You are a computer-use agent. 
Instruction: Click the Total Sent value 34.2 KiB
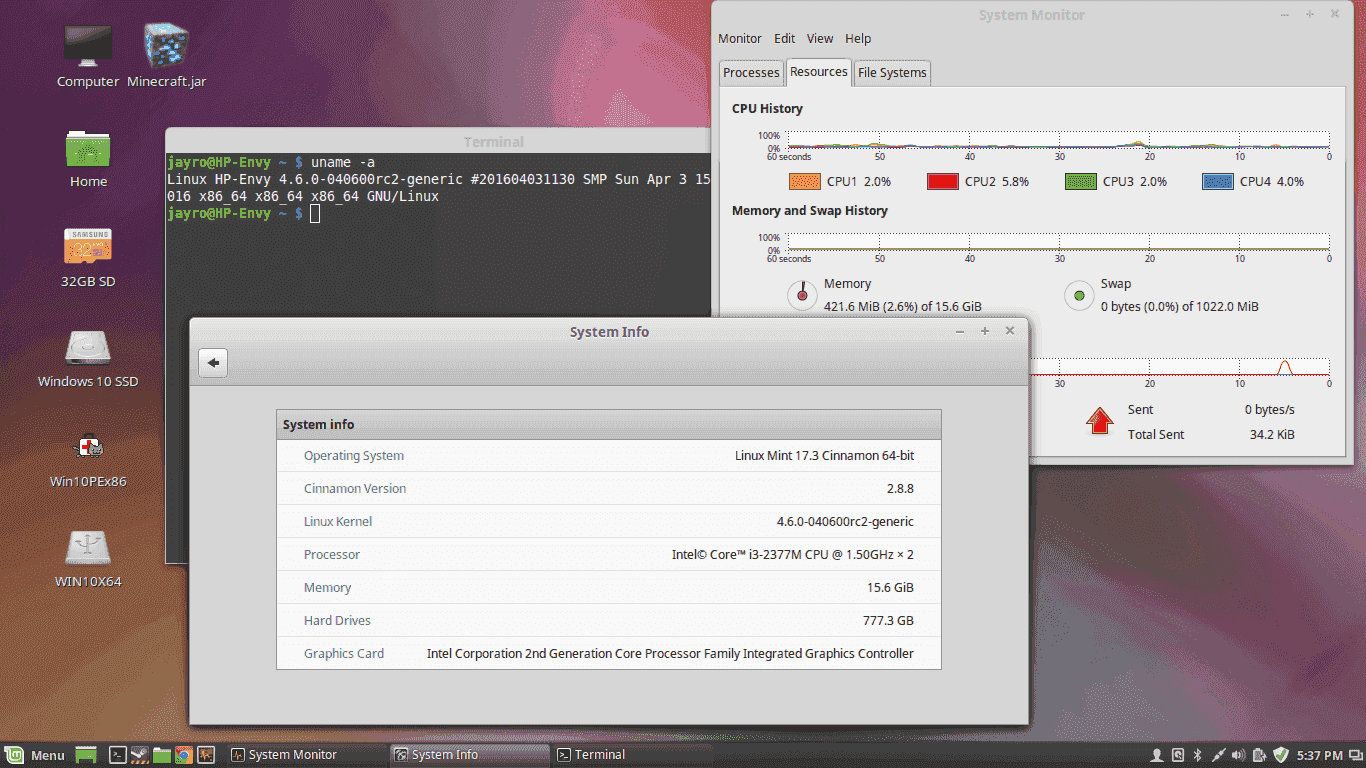point(1272,435)
